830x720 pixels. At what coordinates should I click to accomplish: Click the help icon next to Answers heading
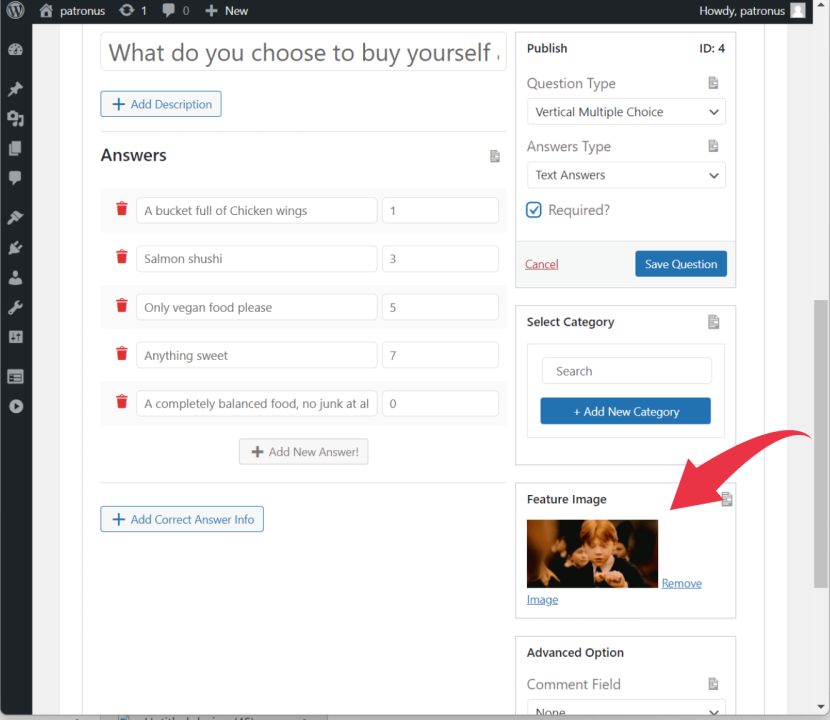[x=494, y=156]
